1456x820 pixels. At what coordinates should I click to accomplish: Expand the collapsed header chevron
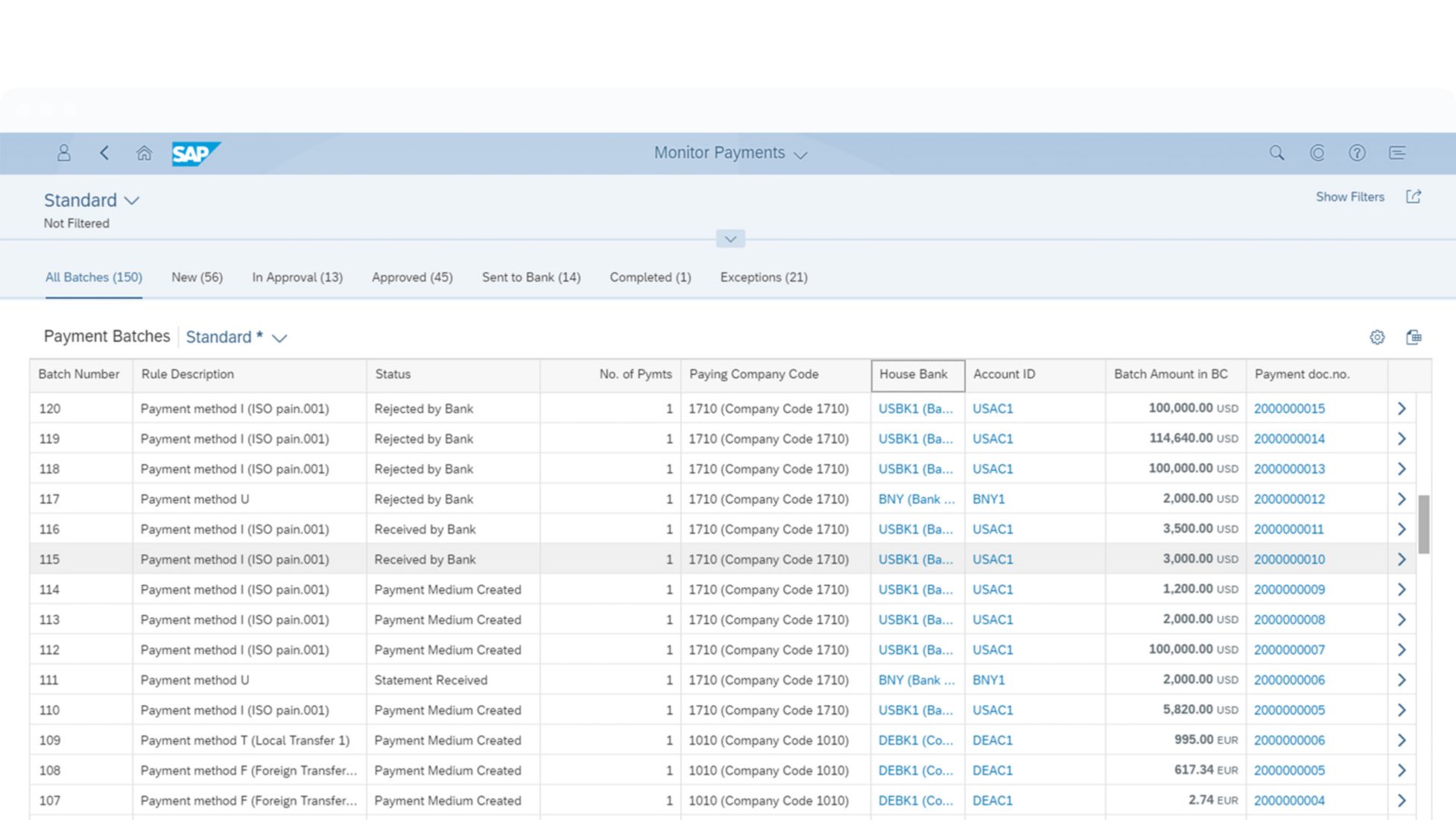tap(730, 239)
